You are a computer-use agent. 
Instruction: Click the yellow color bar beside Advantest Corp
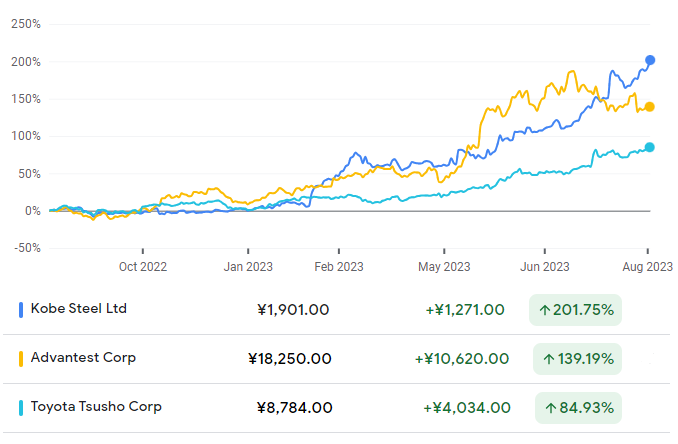pos(21,358)
